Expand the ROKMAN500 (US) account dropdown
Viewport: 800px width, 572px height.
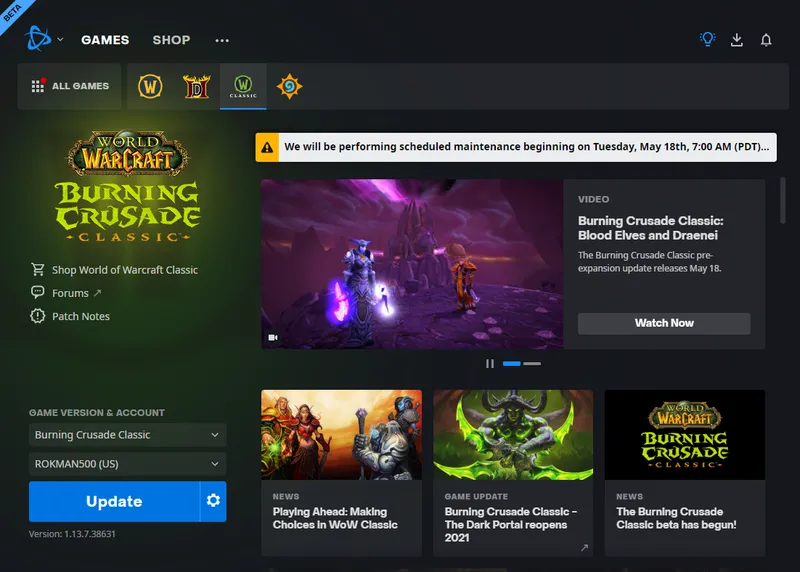coord(128,464)
